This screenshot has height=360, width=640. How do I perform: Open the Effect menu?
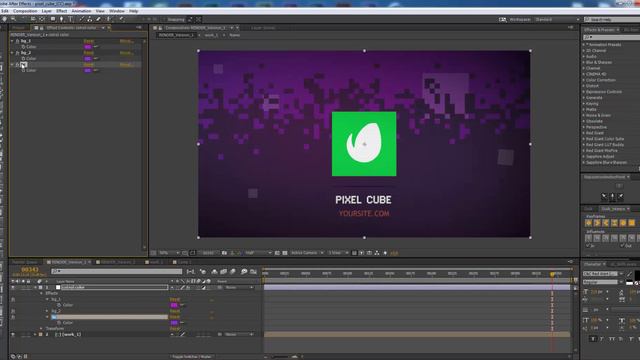tap(62, 11)
